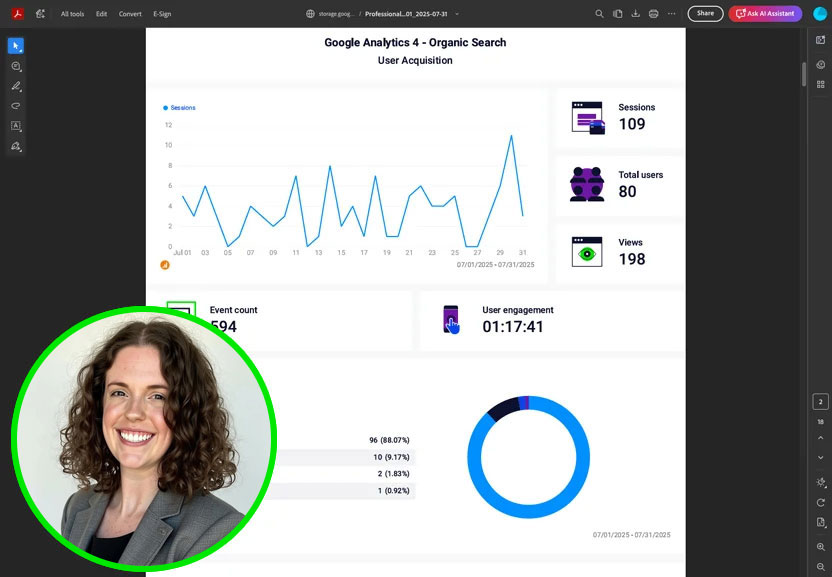Click the 96 (88.07%) table value
832x577 pixels.
pyautogui.click(x=389, y=440)
